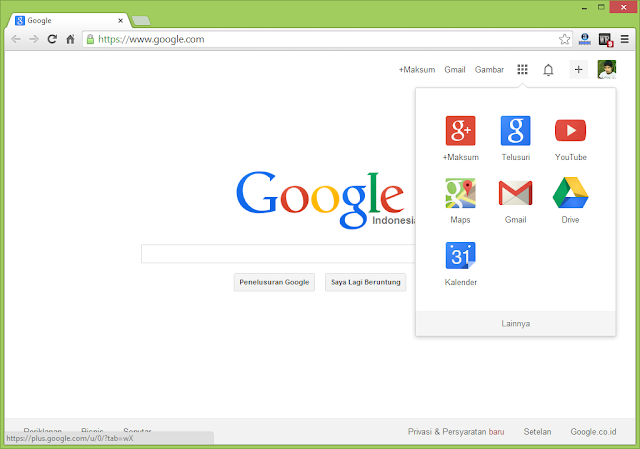Image resolution: width=640 pixels, height=449 pixels.
Task: Open the Google.co.id footer link
Action: 593,432
